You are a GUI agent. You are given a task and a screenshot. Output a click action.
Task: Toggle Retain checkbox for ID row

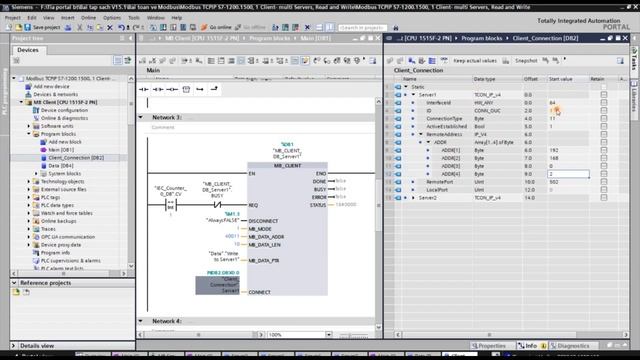pos(604,111)
